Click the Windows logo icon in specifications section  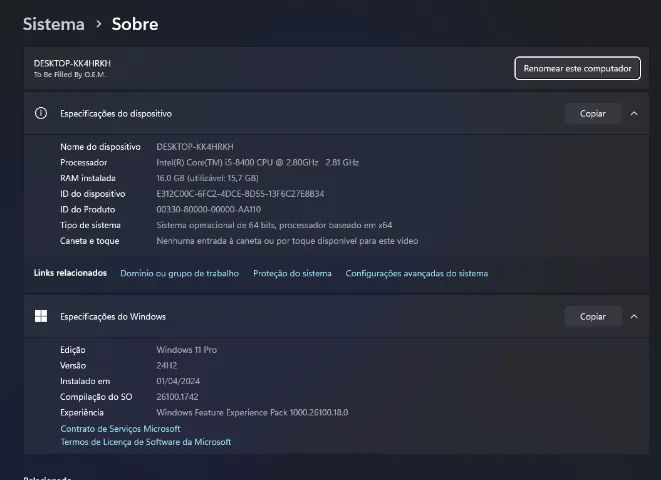click(x=41, y=317)
